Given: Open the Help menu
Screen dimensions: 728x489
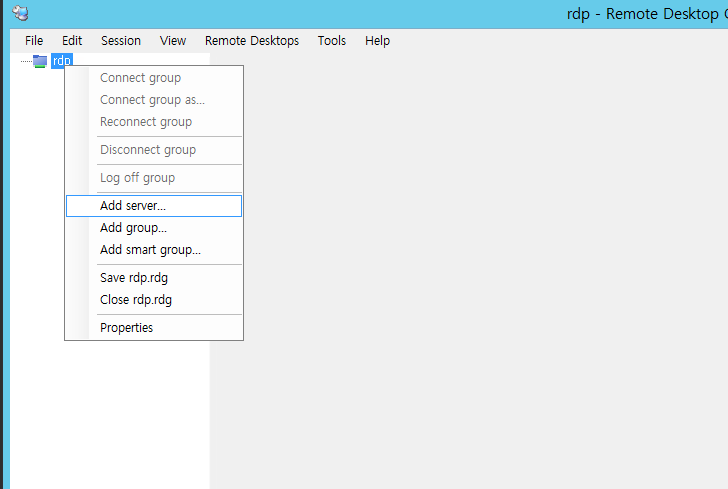Looking at the screenshot, I should [x=377, y=41].
